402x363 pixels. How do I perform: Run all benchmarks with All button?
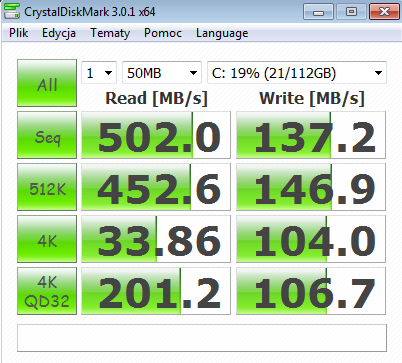(x=47, y=83)
